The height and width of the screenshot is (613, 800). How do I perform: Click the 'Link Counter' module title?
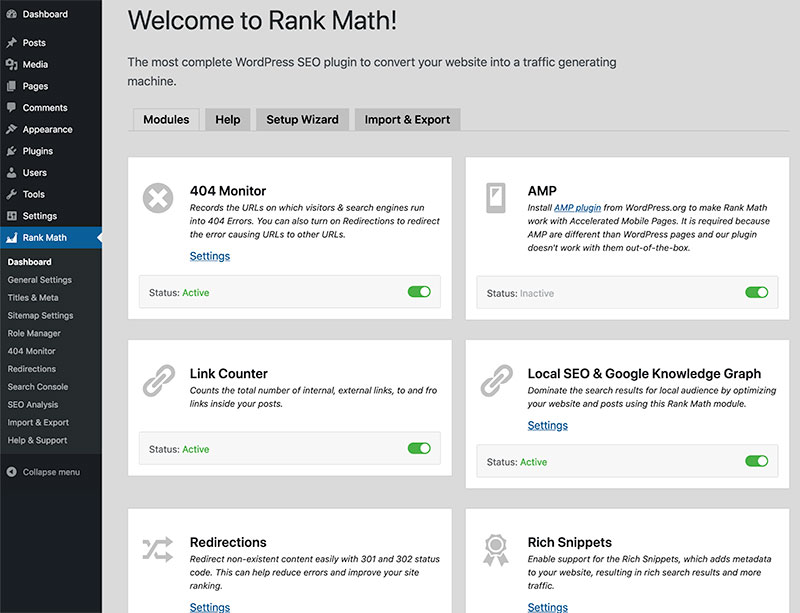pyautogui.click(x=229, y=374)
